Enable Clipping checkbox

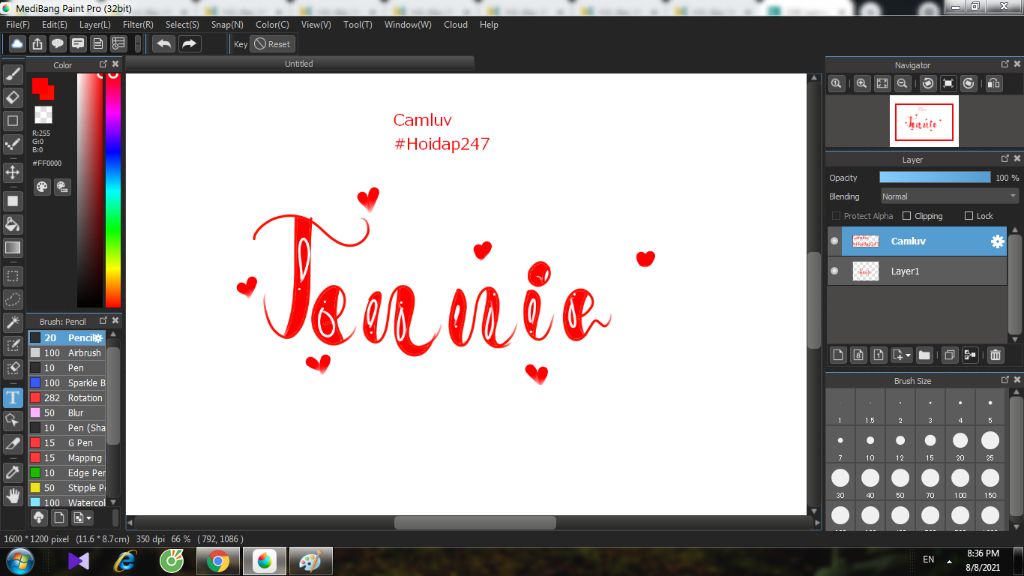[906, 216]
